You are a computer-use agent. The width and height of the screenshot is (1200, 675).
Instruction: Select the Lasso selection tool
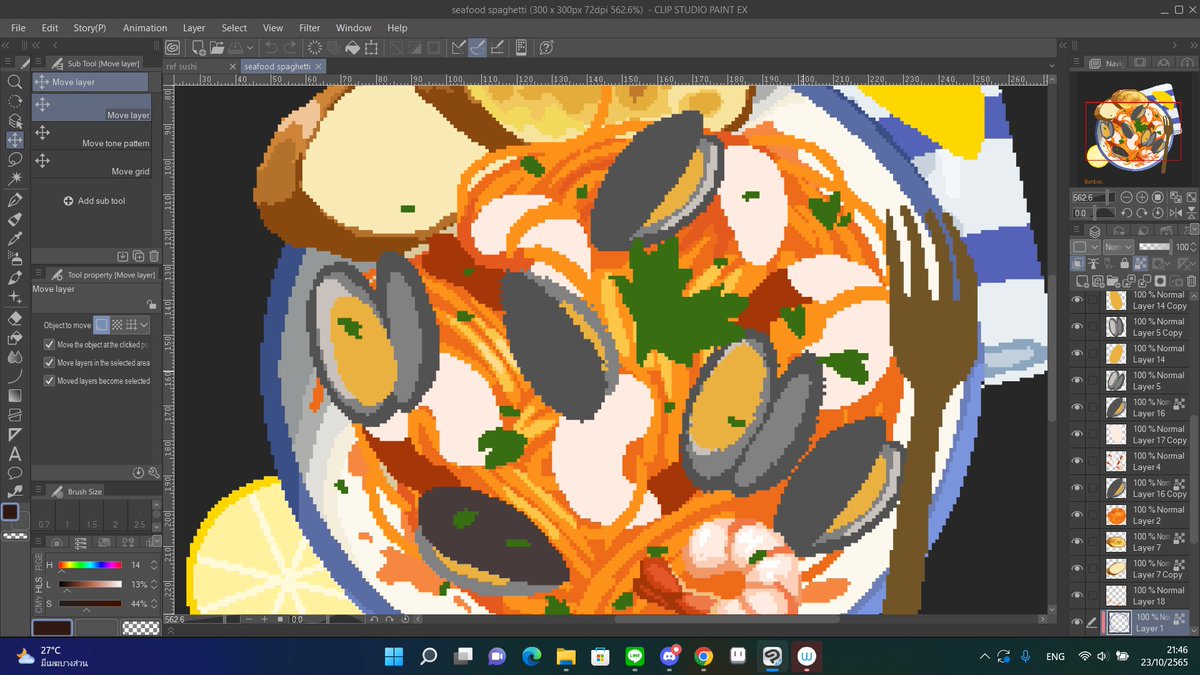point(15,159)
